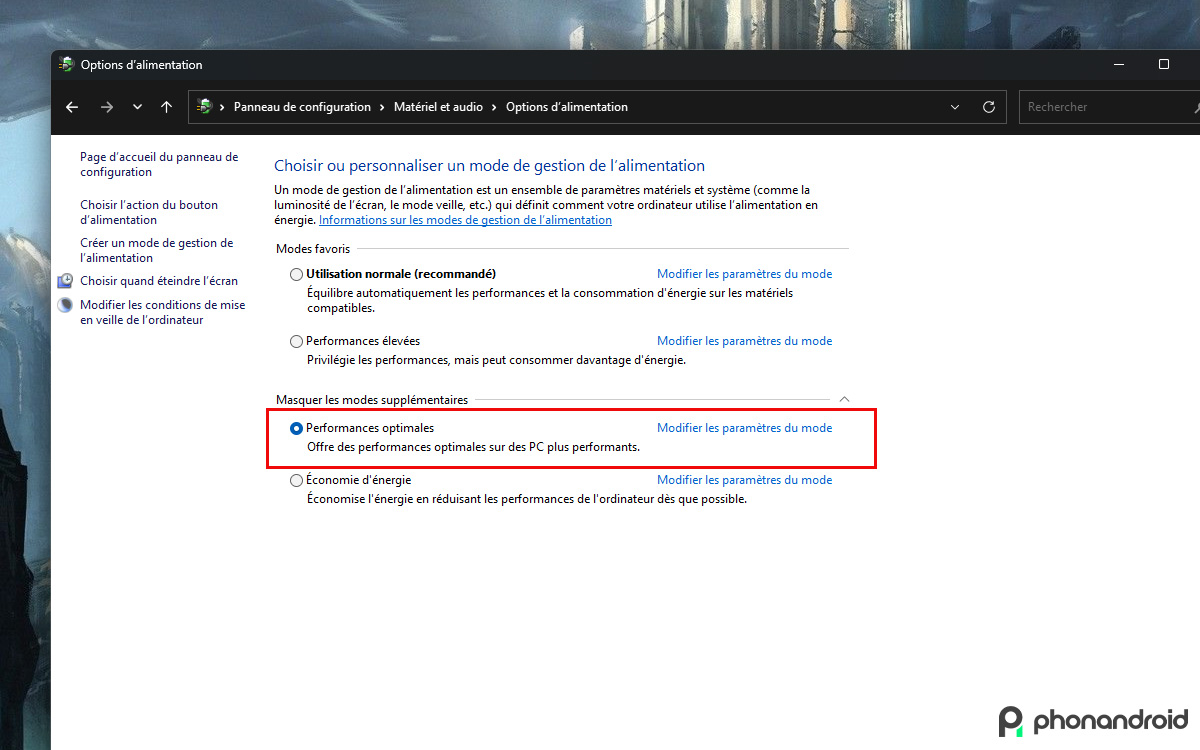Click the forward navigation arrow
Screen dimensions: 1200x750
coord(106,107)
